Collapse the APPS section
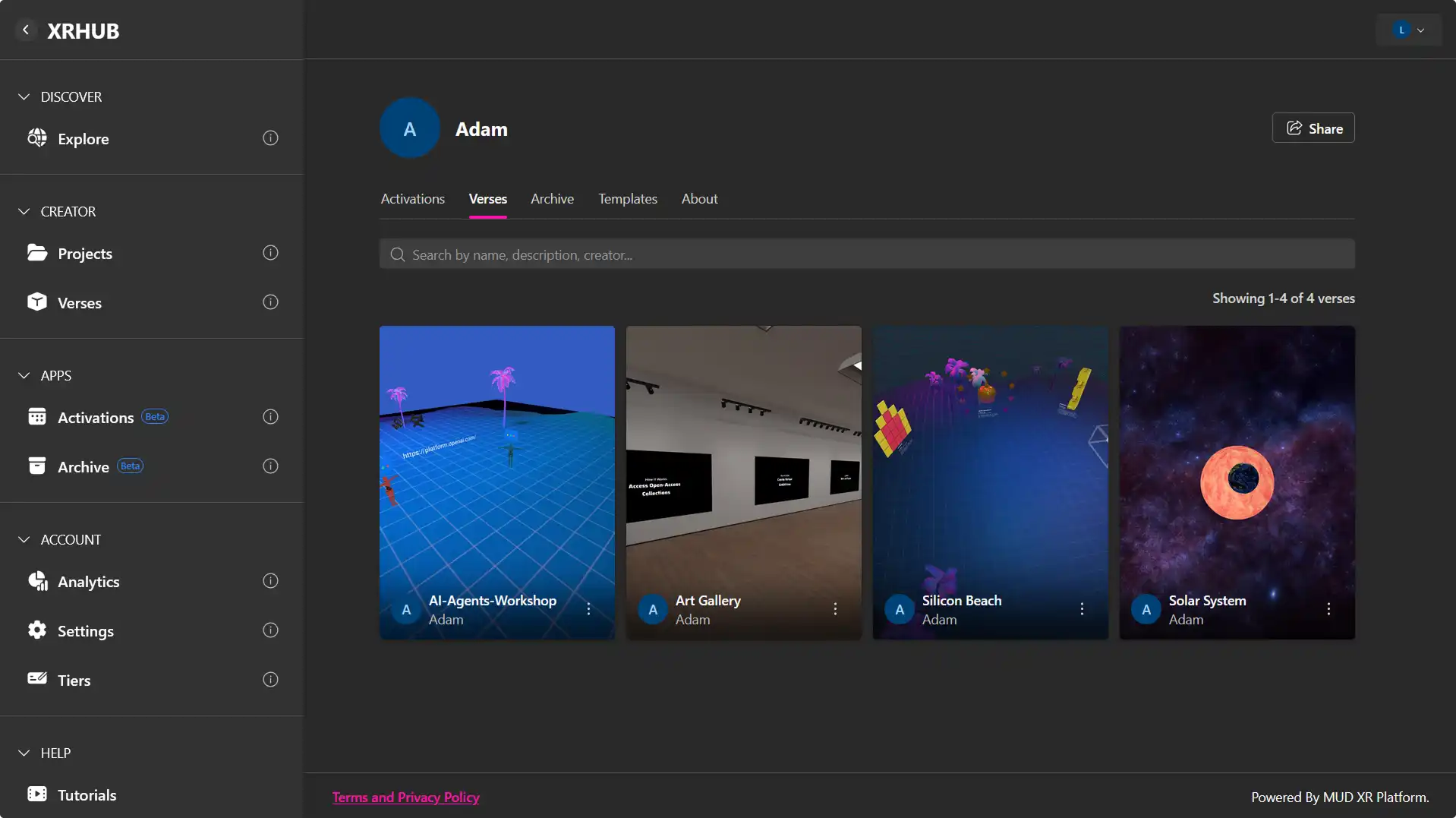 coord(24,376)
